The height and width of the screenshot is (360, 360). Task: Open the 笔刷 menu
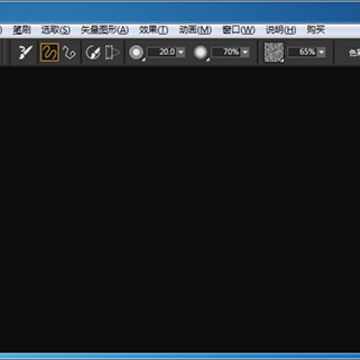tap(21, 30)
